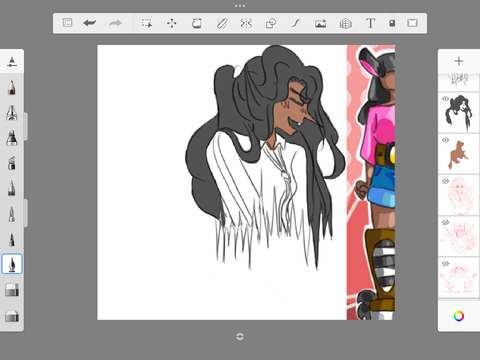Viewport: 480px width, 360px height.
Task: Activate the Transform move tool
Action: coord(172,23)
